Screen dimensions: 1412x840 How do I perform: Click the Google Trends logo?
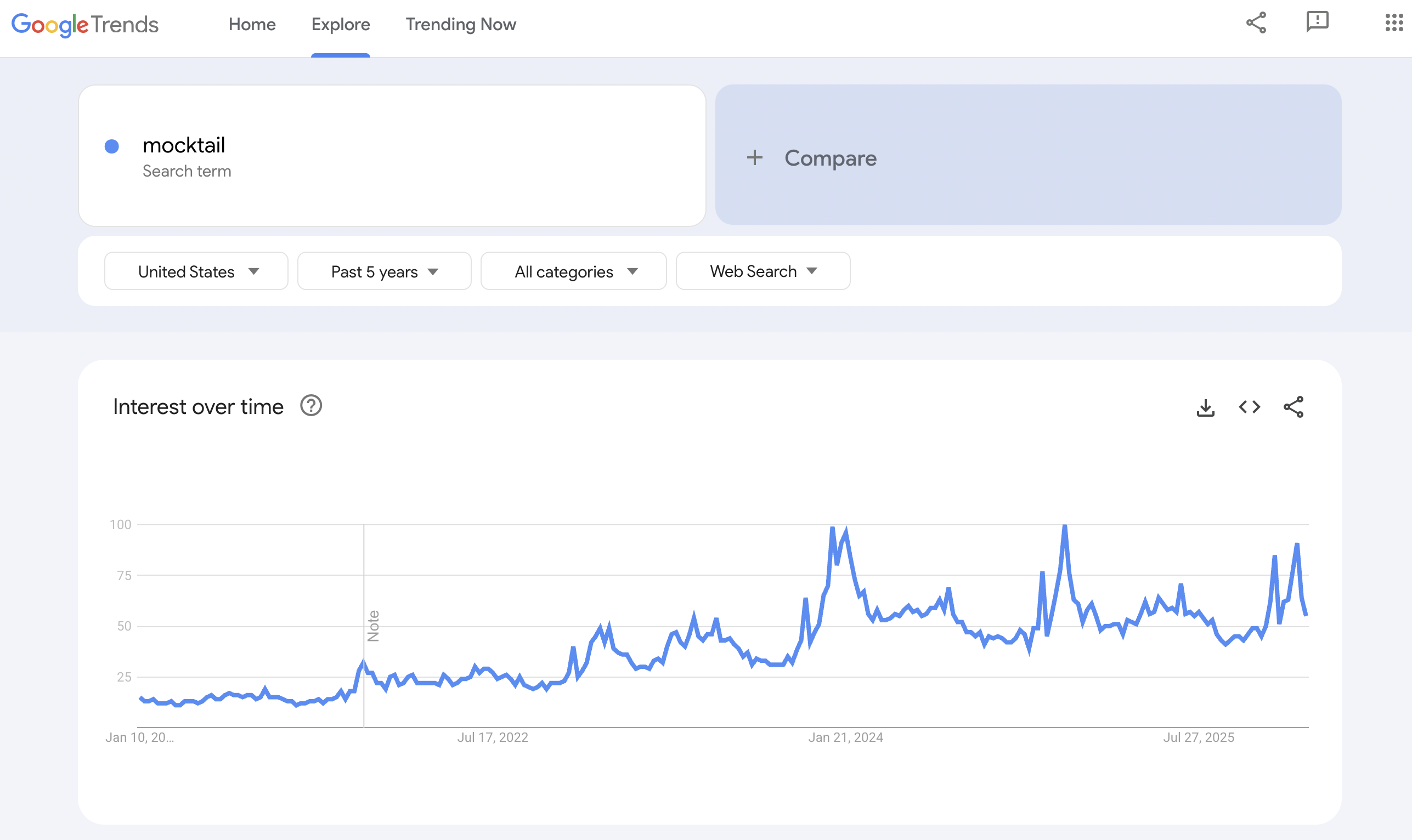[85, 24]
